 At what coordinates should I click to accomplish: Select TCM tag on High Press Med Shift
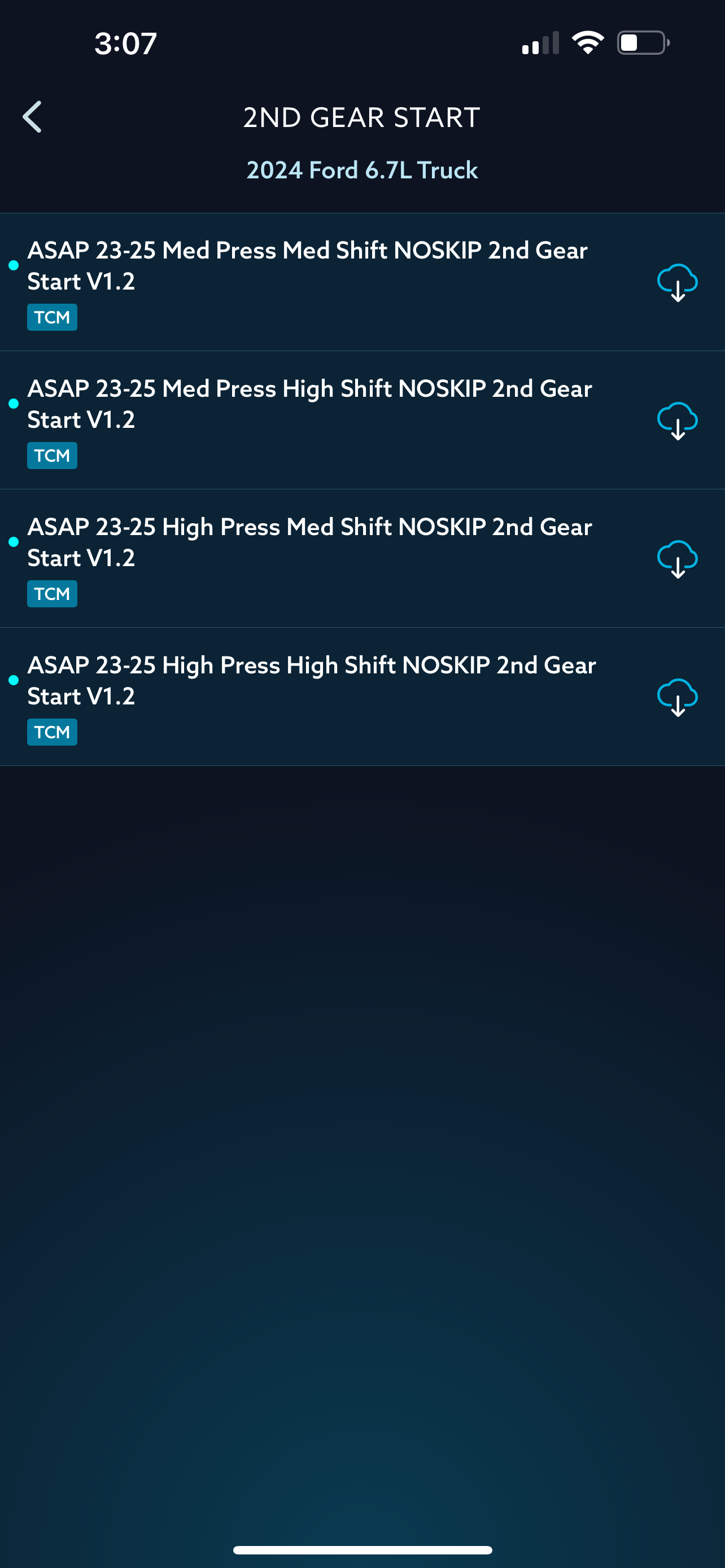pos(53,593)
